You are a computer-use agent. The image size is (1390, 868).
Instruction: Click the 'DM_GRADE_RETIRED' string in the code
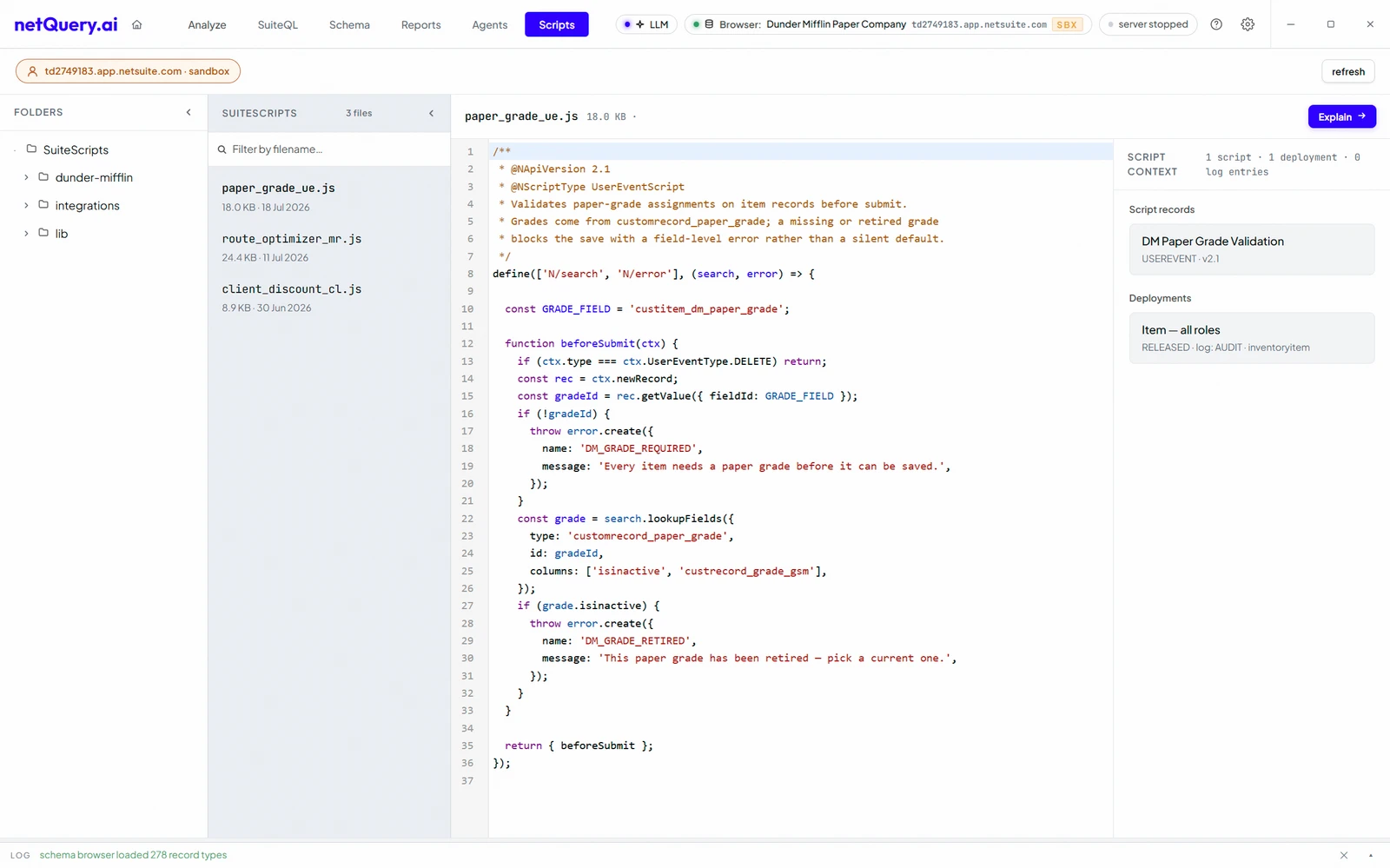click(635, 640)
